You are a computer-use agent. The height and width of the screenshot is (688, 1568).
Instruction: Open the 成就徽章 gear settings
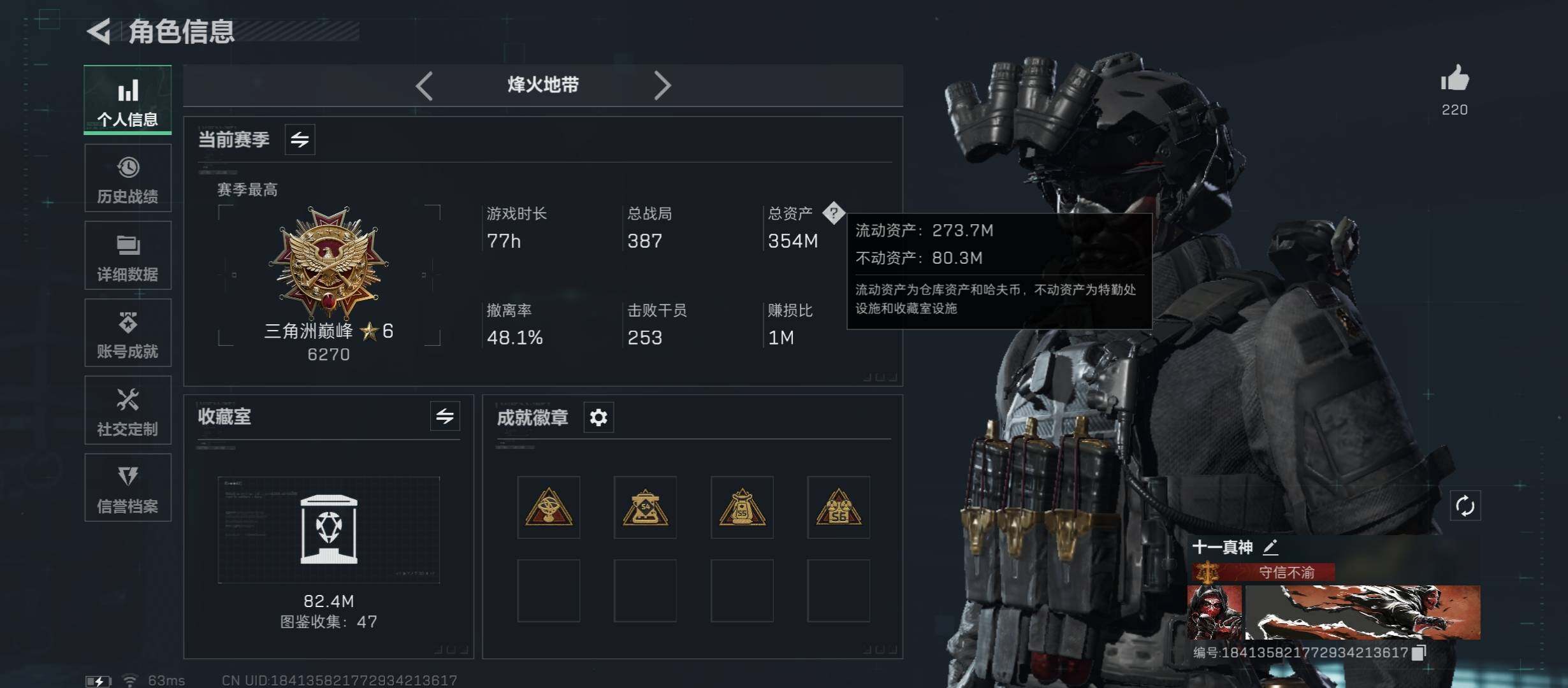pos(599,417)
